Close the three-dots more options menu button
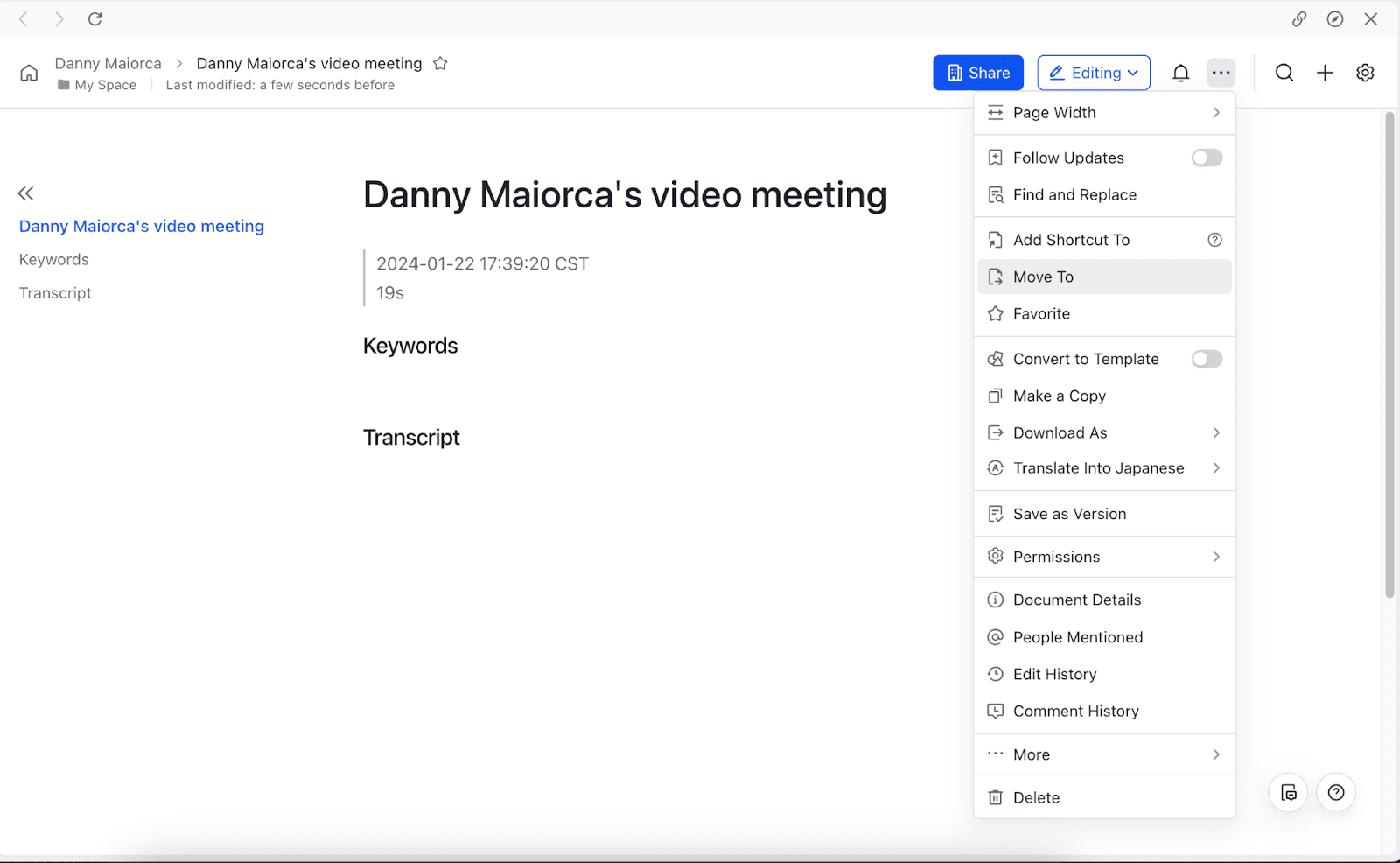The width and height of the screenshot is (1400, 863). (x=1221, y=73)
